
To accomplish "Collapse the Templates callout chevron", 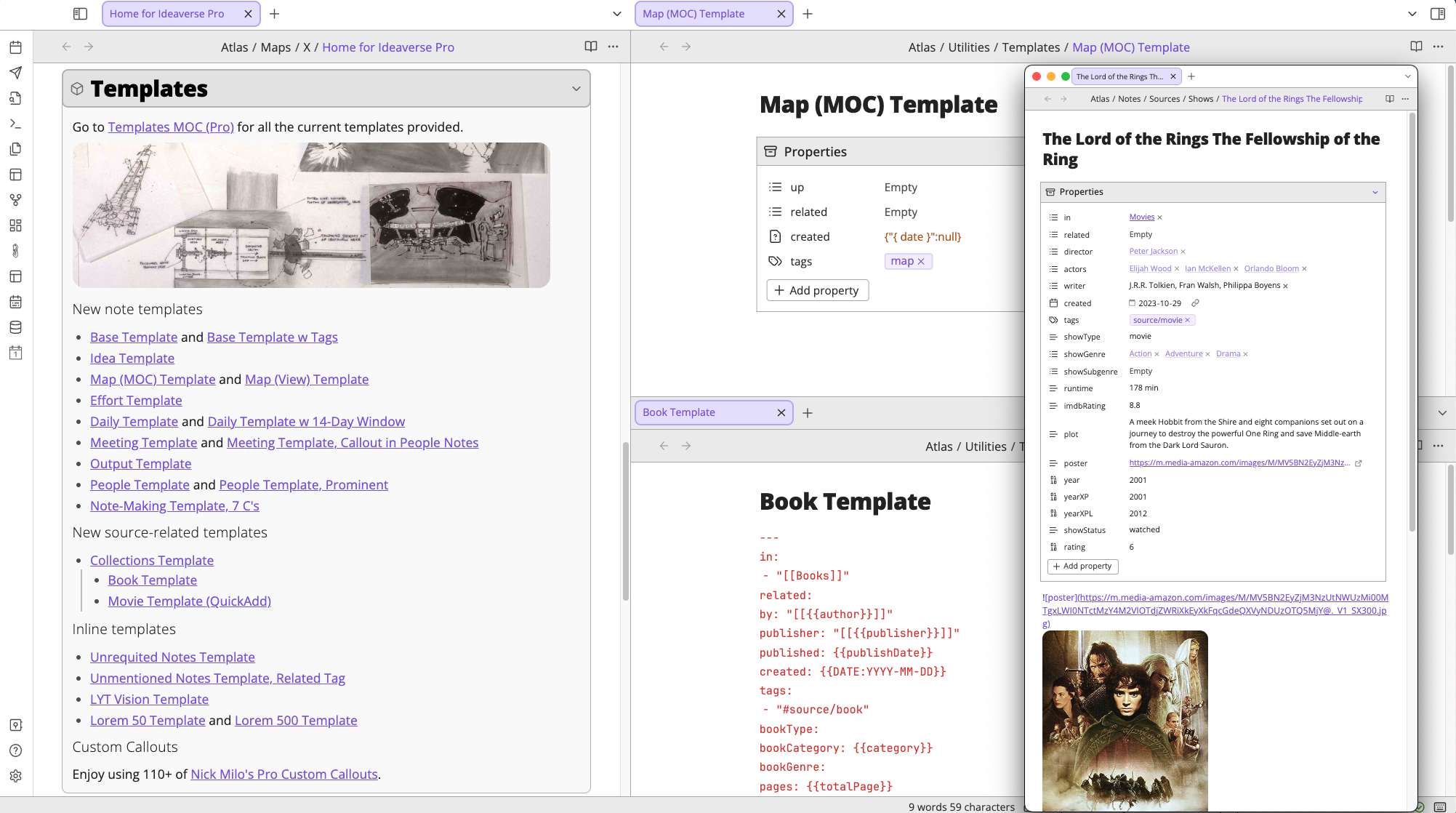I will 576,89.
